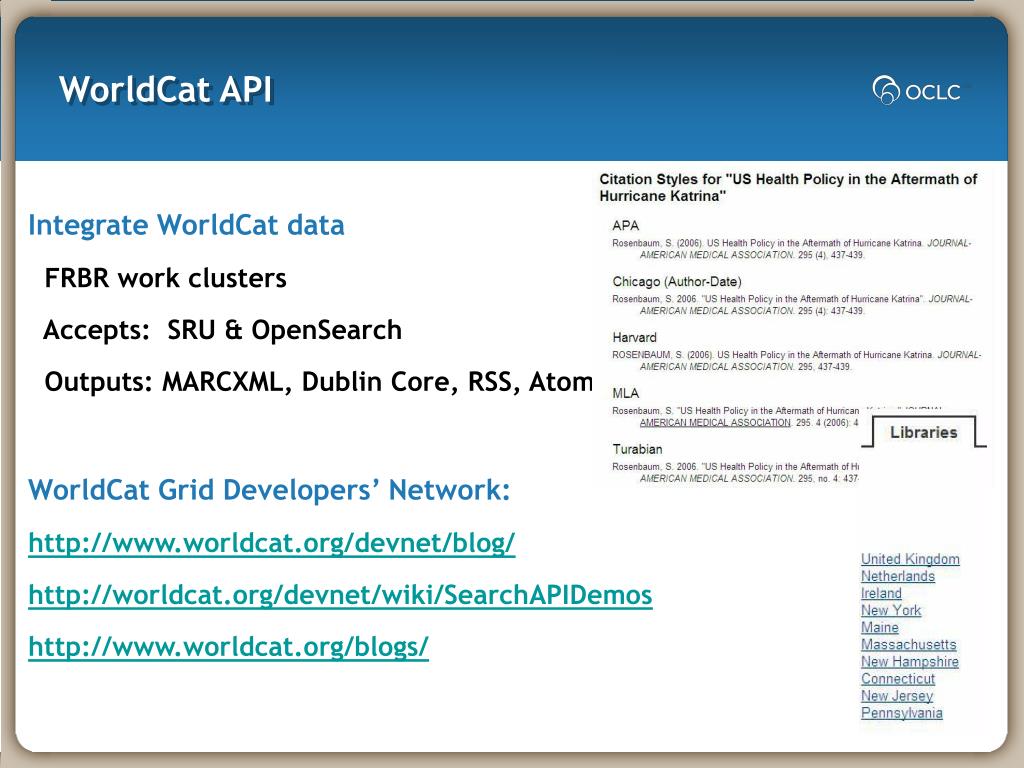Screen dimensions: 1024x768
Task: Click the OCLC logo
Action: coord(916,90)
